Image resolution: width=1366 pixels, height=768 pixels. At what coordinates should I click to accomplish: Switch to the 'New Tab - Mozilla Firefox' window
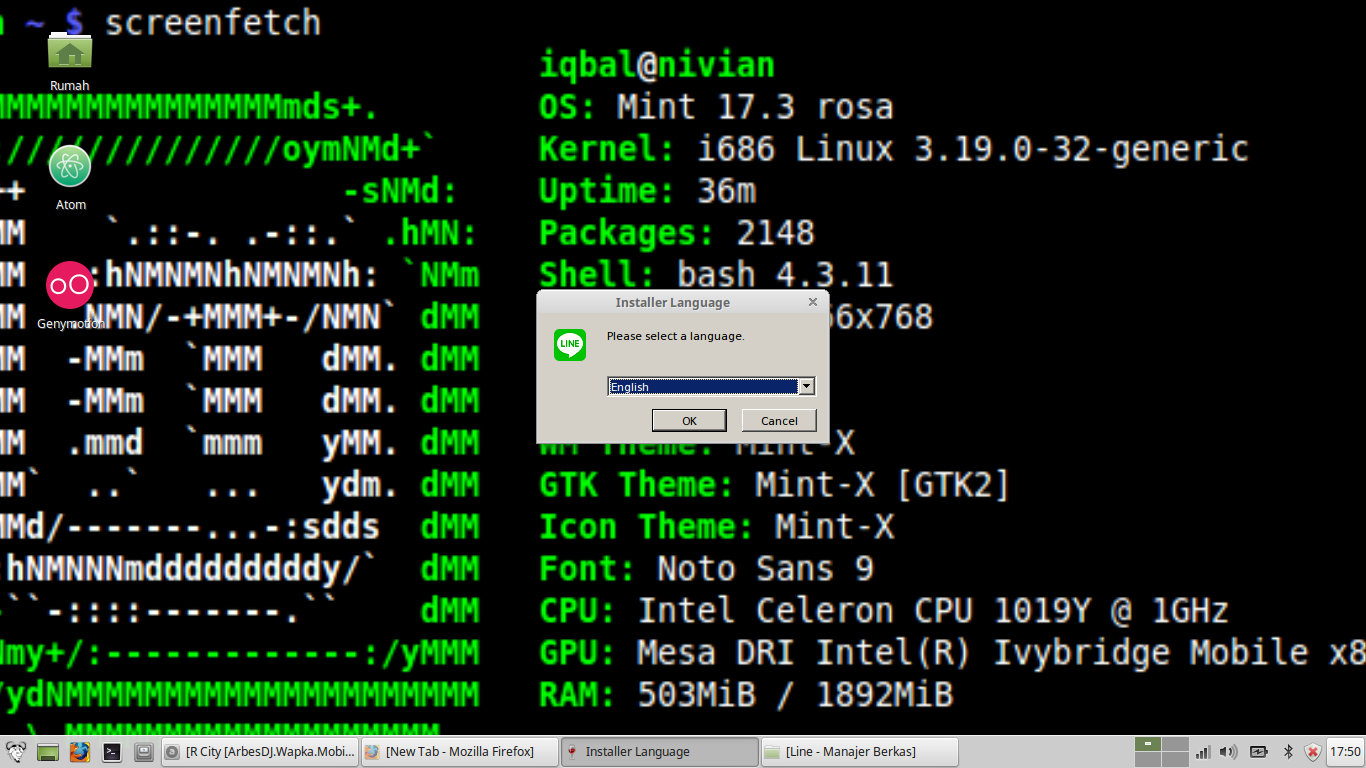click(459, 751)
